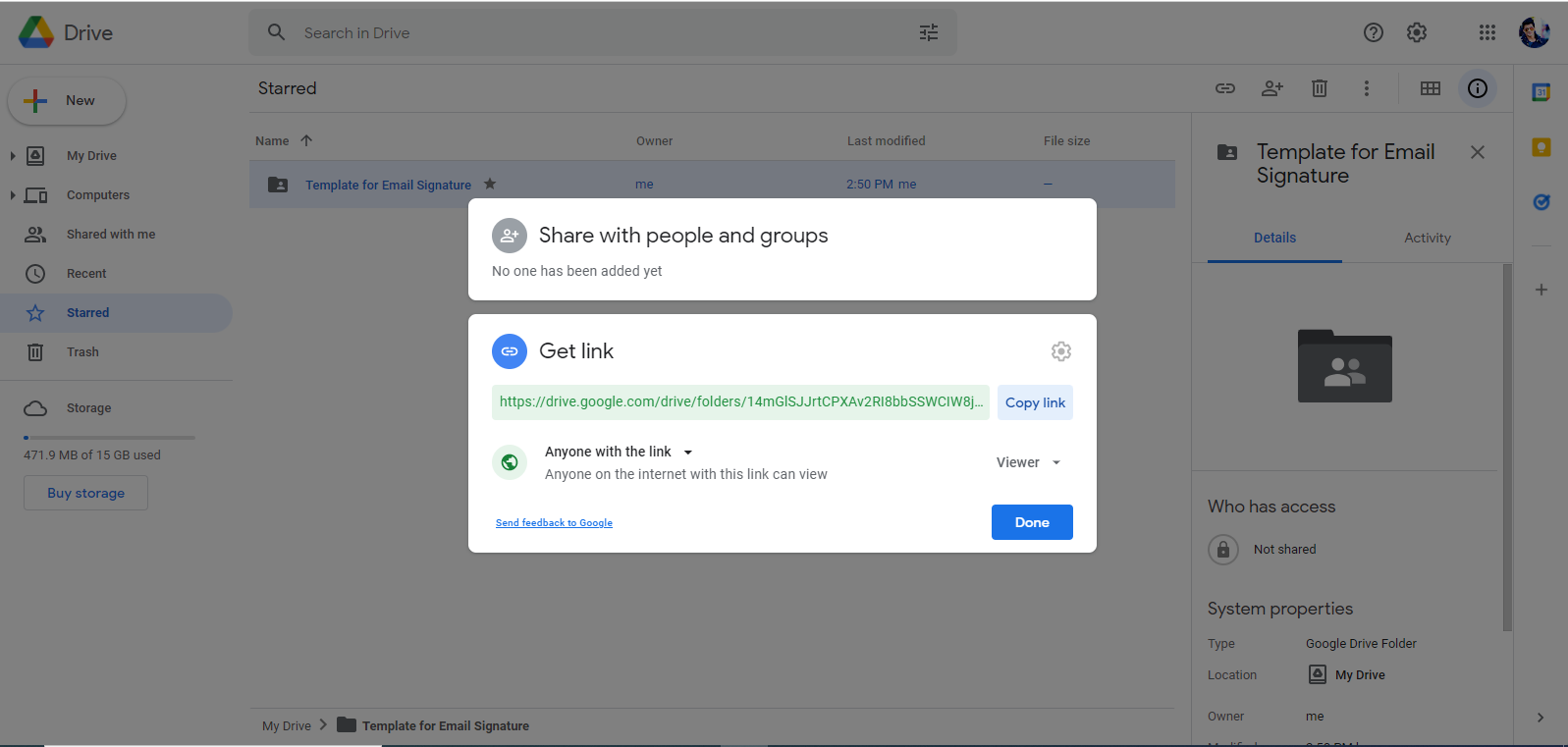Click the link settings gear in Get link

[x=1060, y=351]
